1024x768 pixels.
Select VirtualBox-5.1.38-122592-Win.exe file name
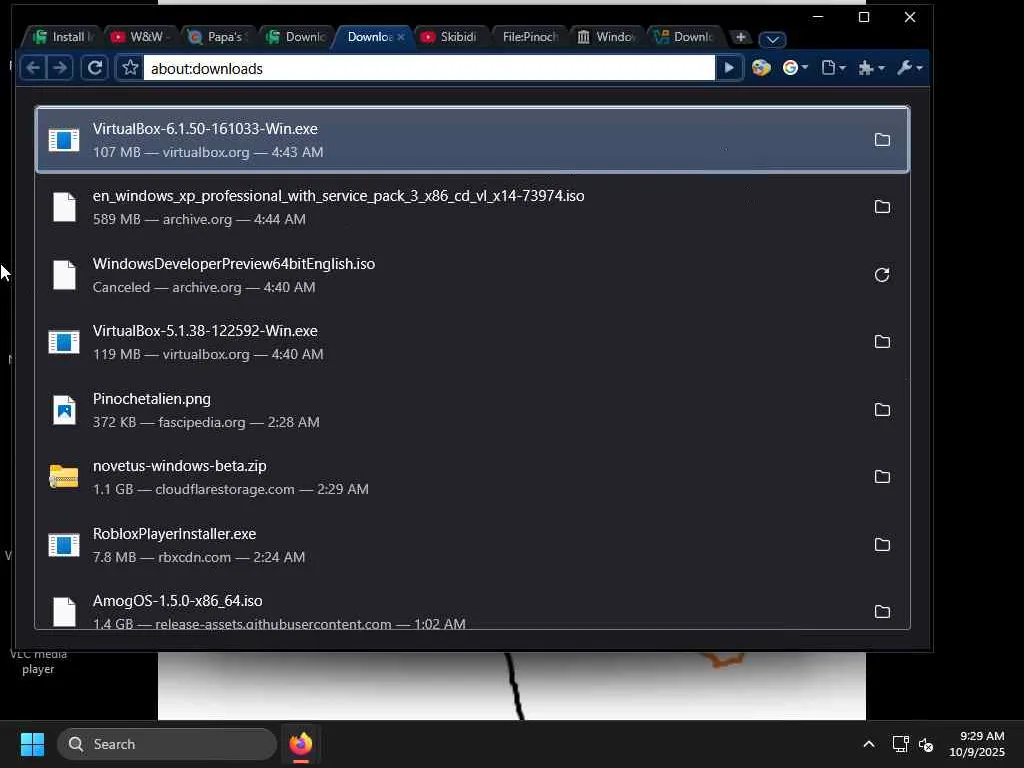point(205,331)
